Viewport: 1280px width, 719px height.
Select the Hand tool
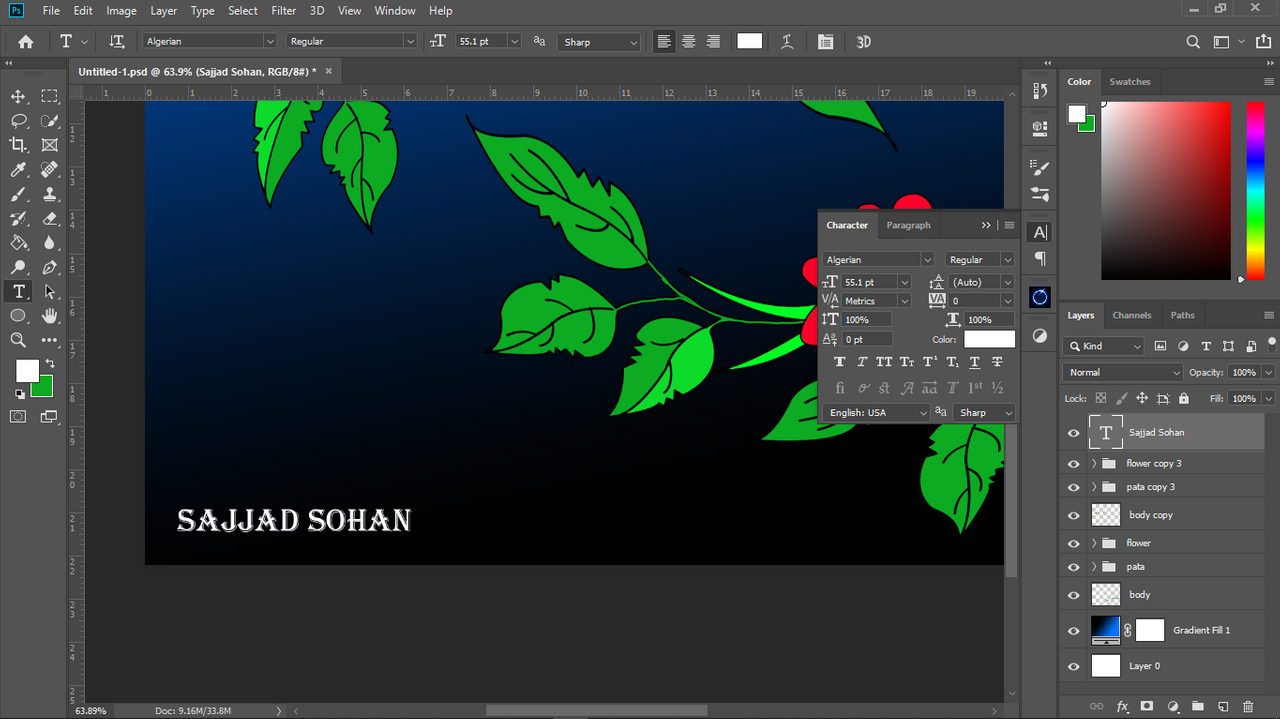pos(50,316)
